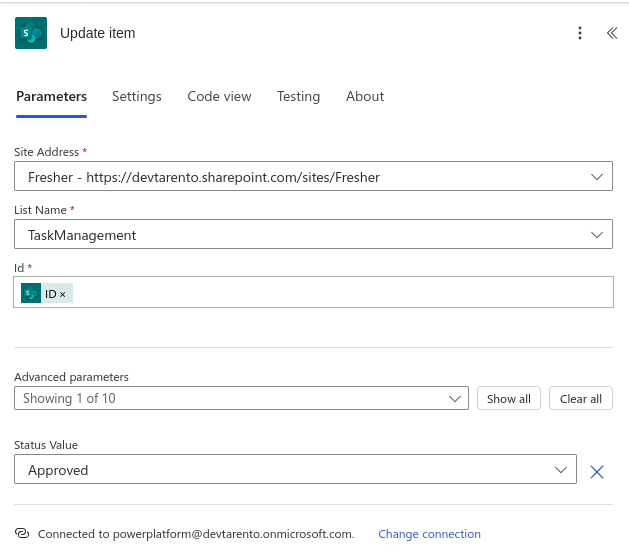629x556 pixels.
Task: Click the SharePoint icon in ID token
Action: [31, 294]
